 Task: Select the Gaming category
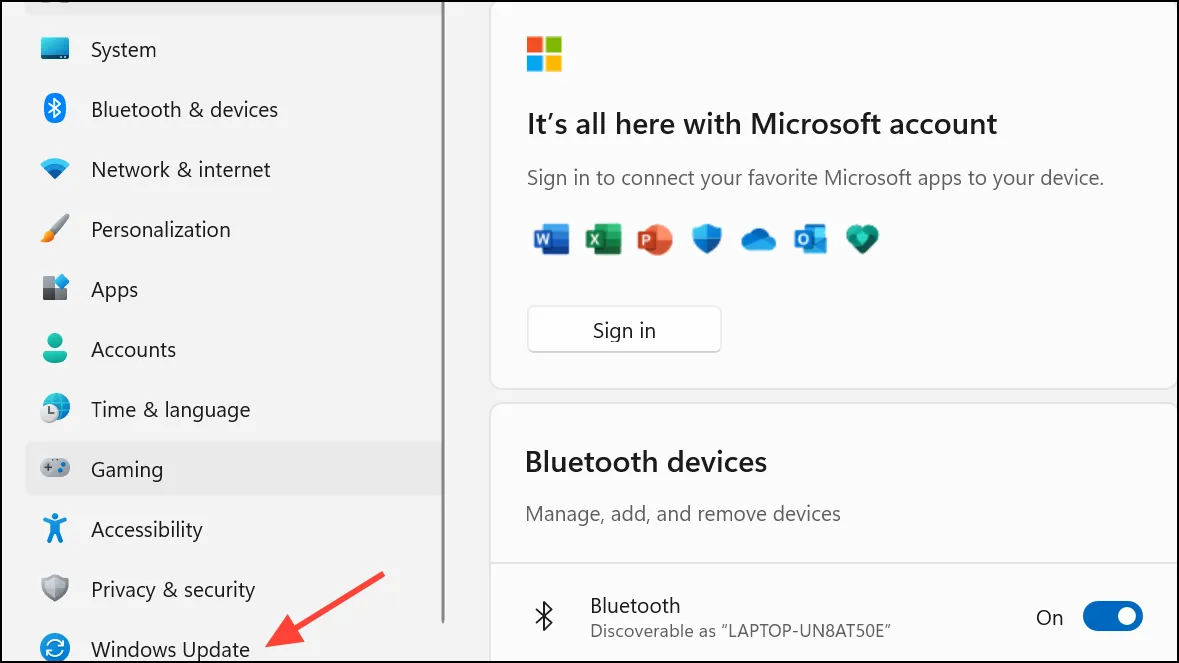pyautogui.click(x=233, y=468)
